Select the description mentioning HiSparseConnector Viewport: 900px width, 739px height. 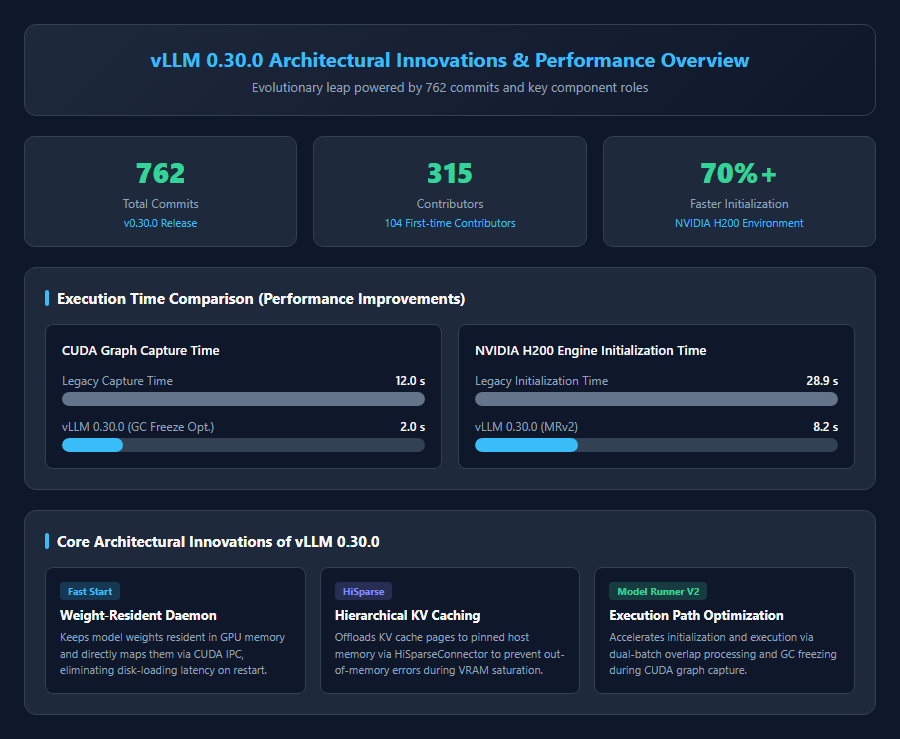pyautogui.click(x=449, y=654)
